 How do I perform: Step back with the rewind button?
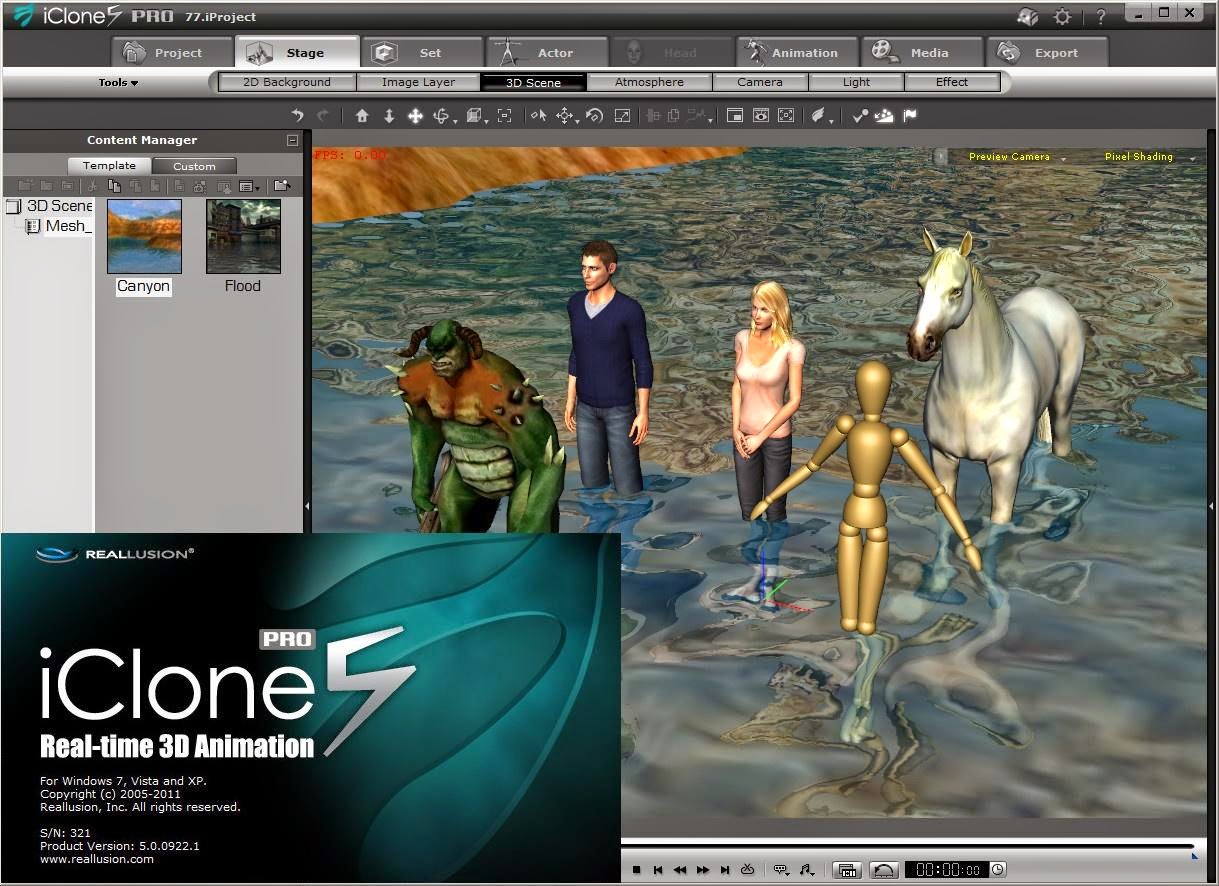(x=680, y=870)
